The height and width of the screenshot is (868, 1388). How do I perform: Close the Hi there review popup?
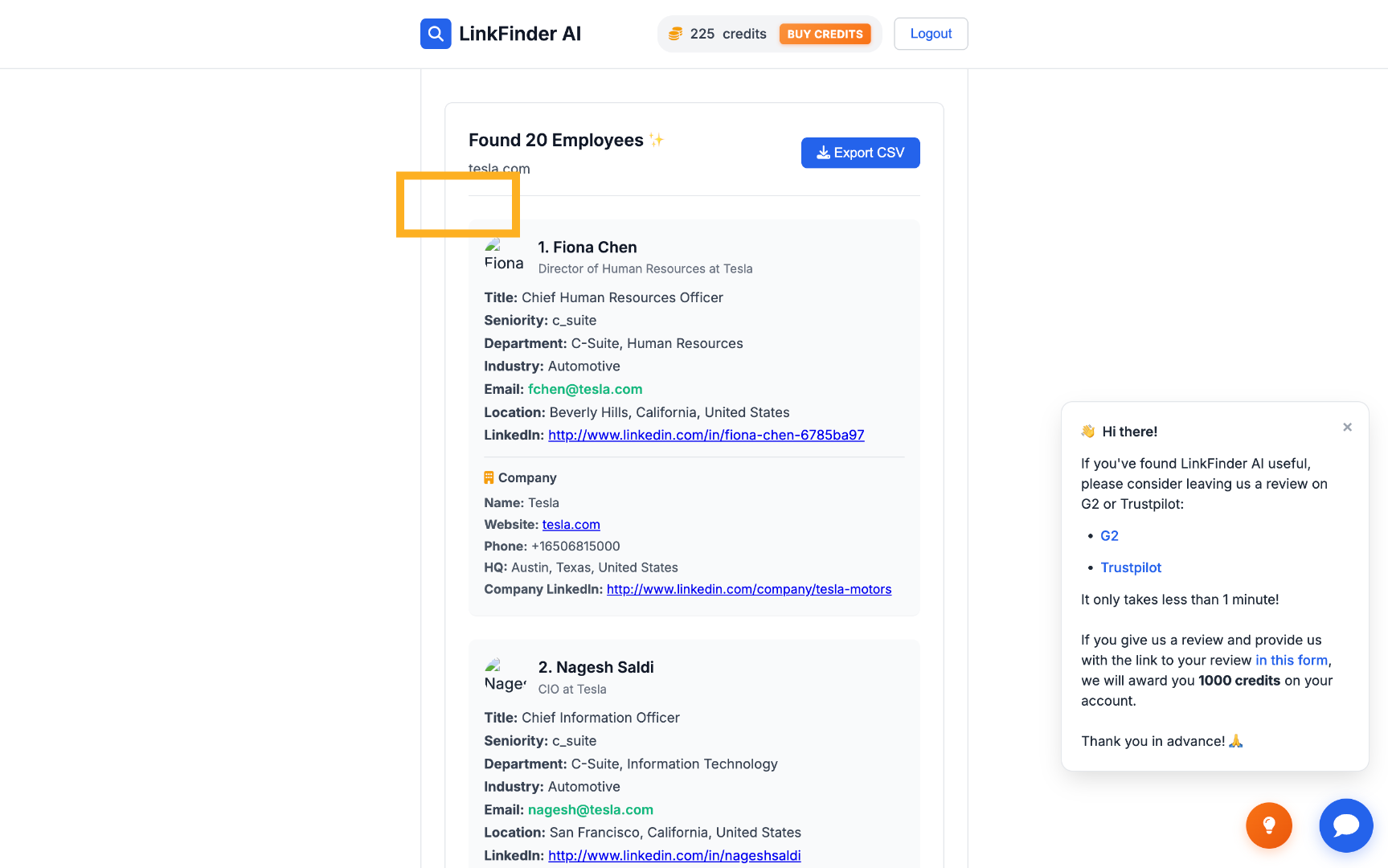pos(1348,428)
